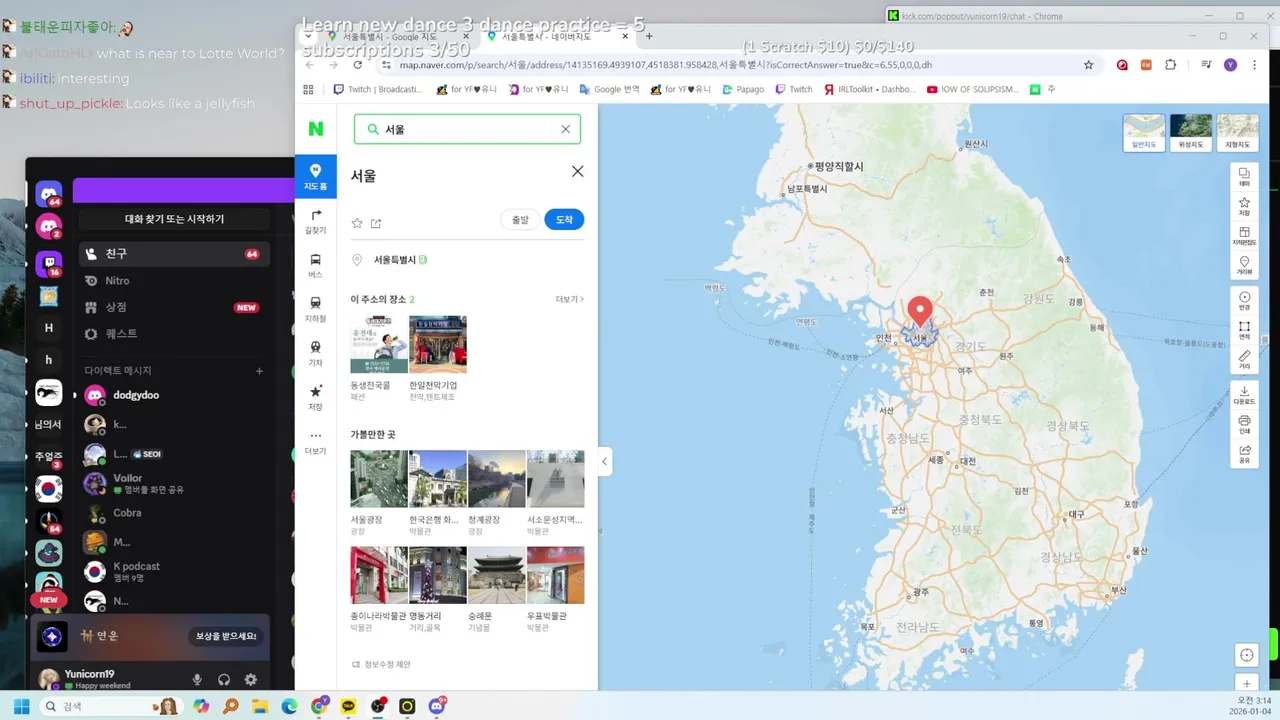Open Google 번역 bookmark
The image size is (1280, 720).
pyautogui.click(x=608, y=89)
